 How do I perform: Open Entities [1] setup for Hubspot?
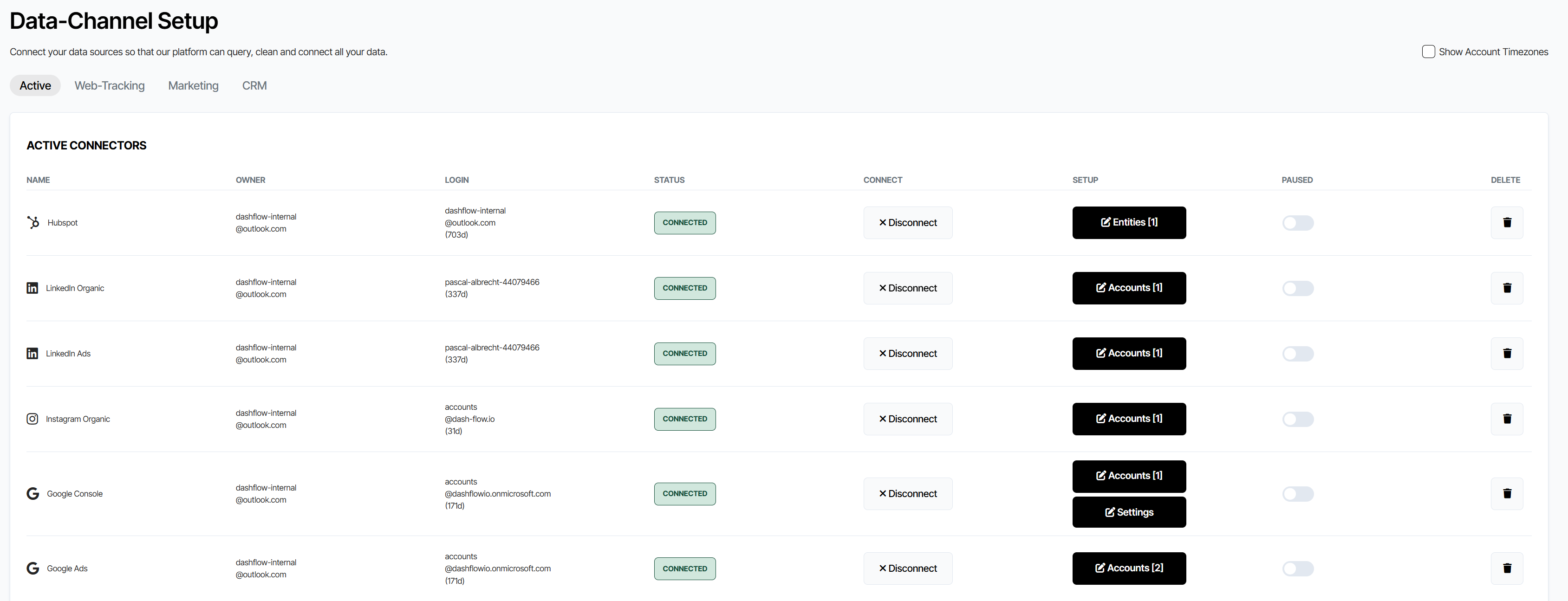coord(1128,223)
